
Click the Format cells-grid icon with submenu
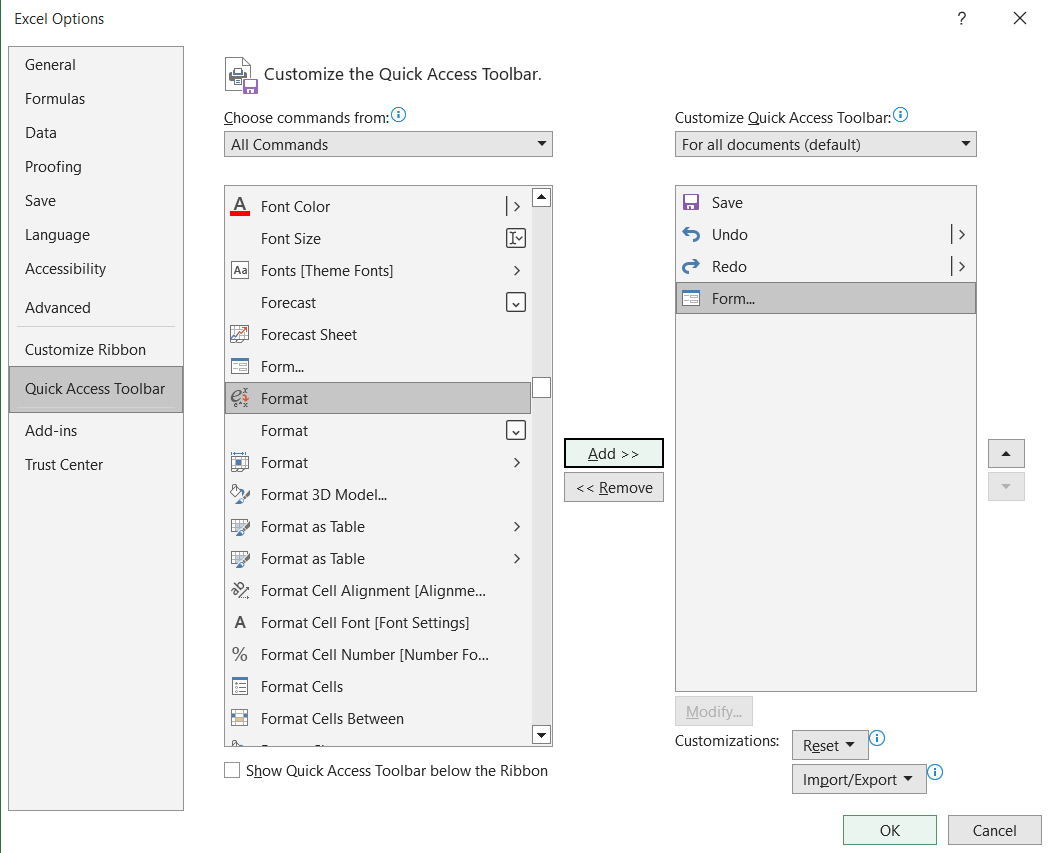[240, 462]
